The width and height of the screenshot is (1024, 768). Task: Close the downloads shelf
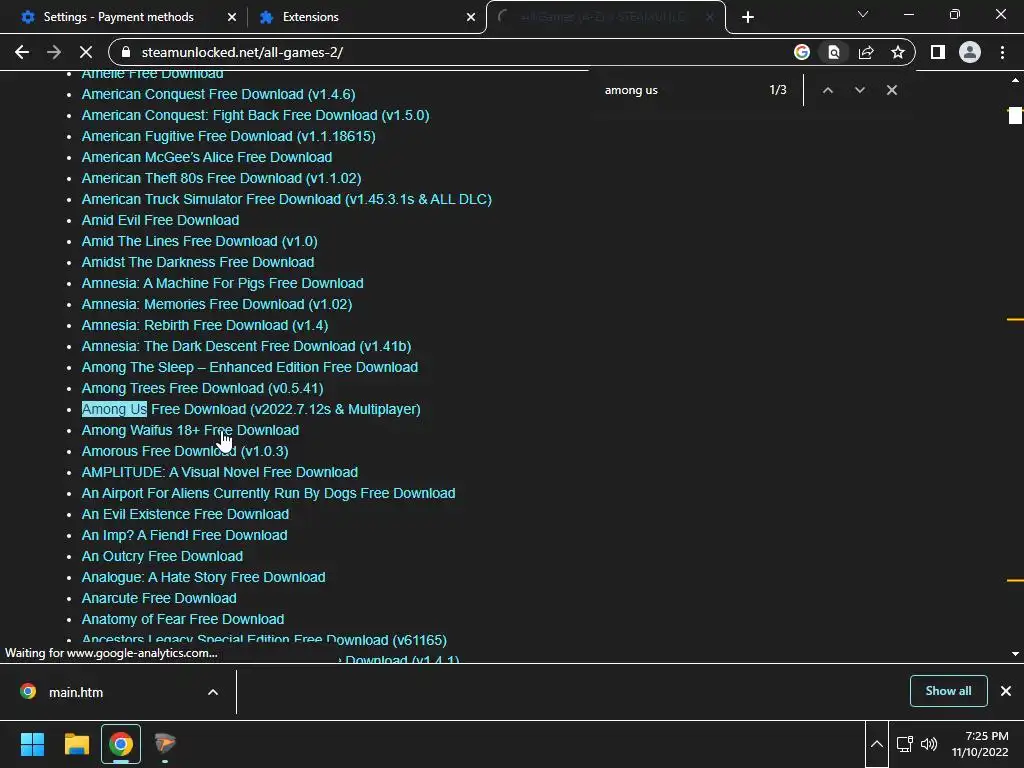point(1006,691)
